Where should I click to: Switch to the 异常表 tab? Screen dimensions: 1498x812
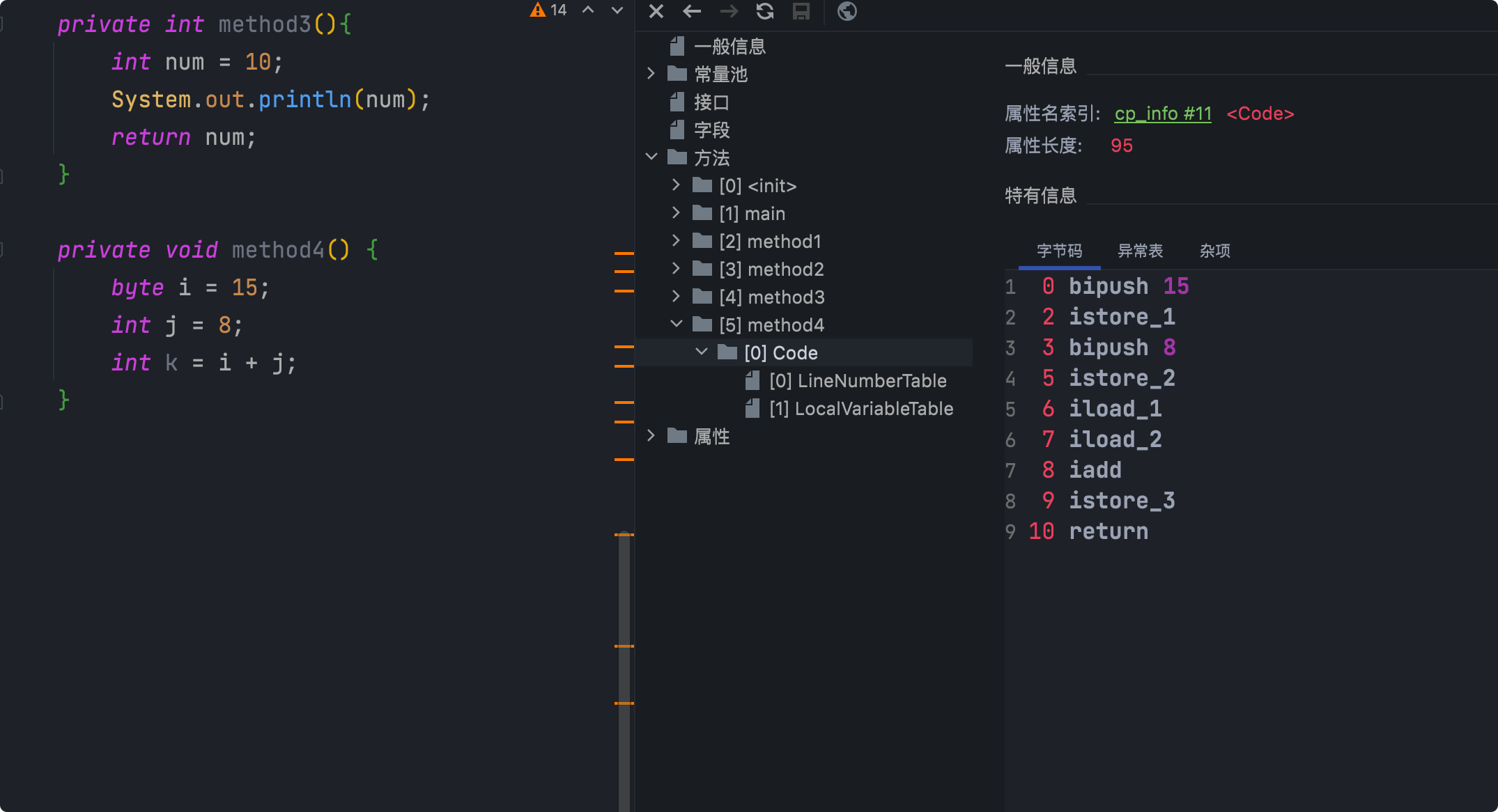pyautogui.click(x=1140, y=251)
